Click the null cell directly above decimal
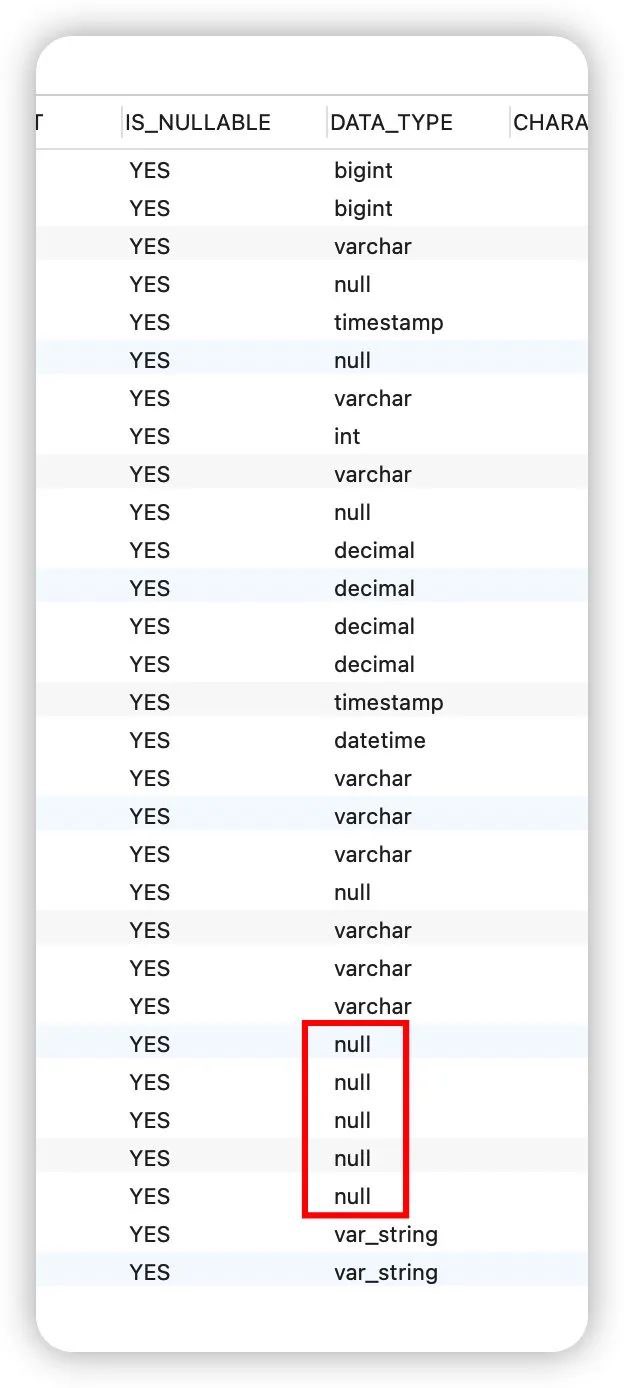The height and width of the screenshot is (1388, 624). coord(353,512)
